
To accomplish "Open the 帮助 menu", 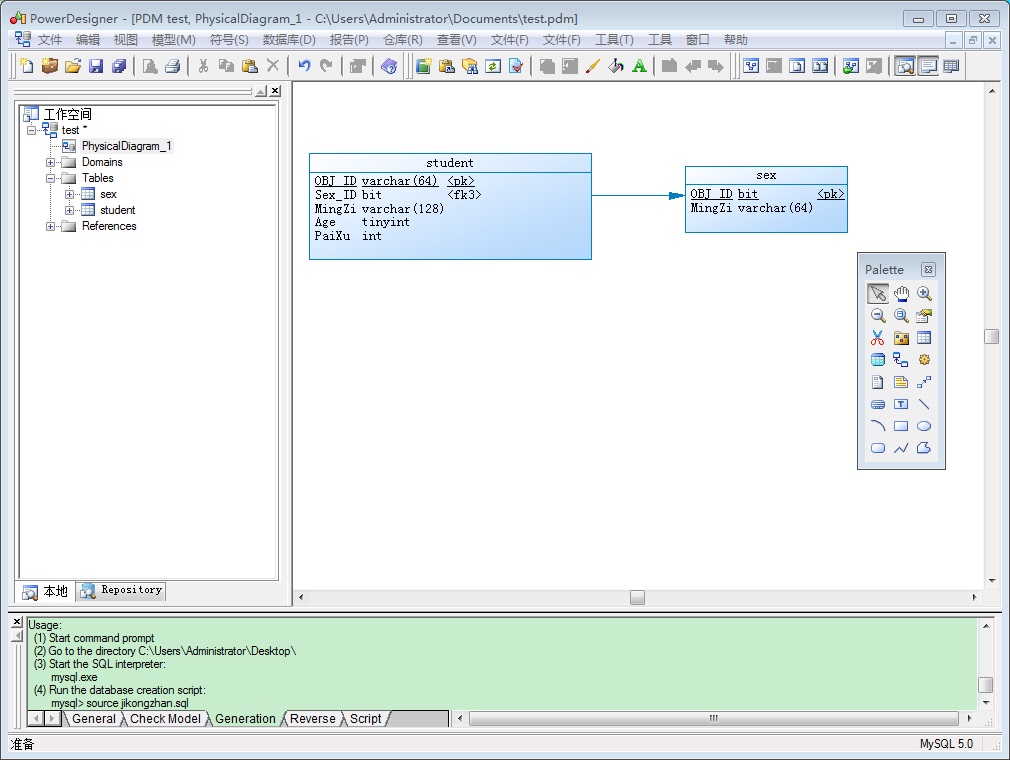I will 735,40.
